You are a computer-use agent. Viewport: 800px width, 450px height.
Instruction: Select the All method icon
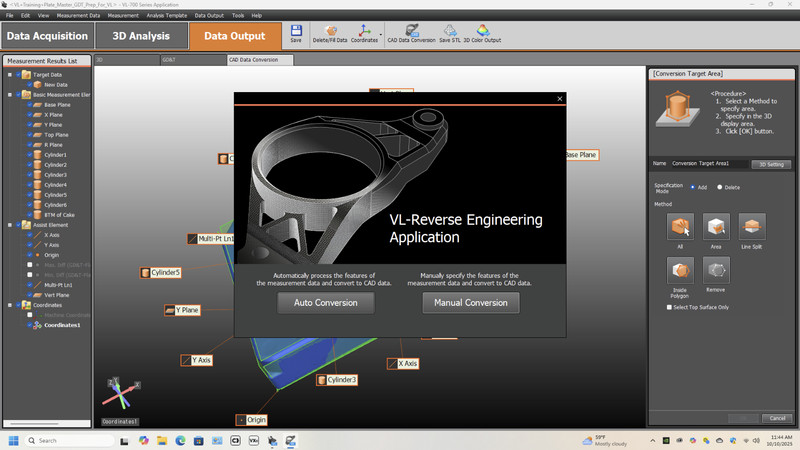(x=680, y=227)
